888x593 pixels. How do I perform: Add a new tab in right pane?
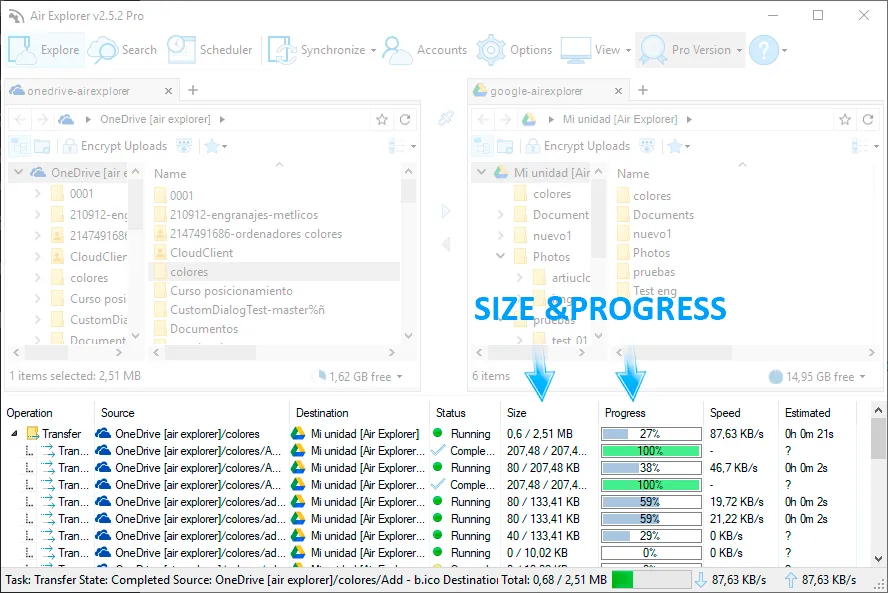(x=643, y=90)
